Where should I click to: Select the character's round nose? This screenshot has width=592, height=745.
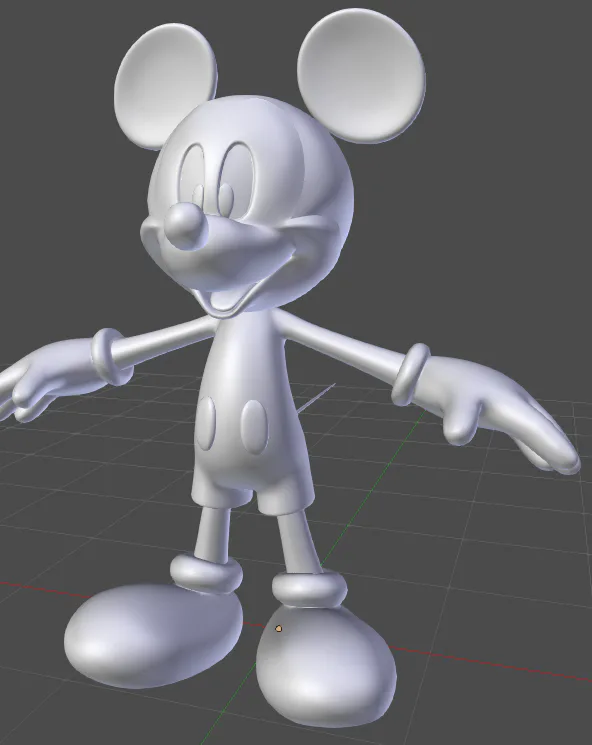[x=186, y=227]
